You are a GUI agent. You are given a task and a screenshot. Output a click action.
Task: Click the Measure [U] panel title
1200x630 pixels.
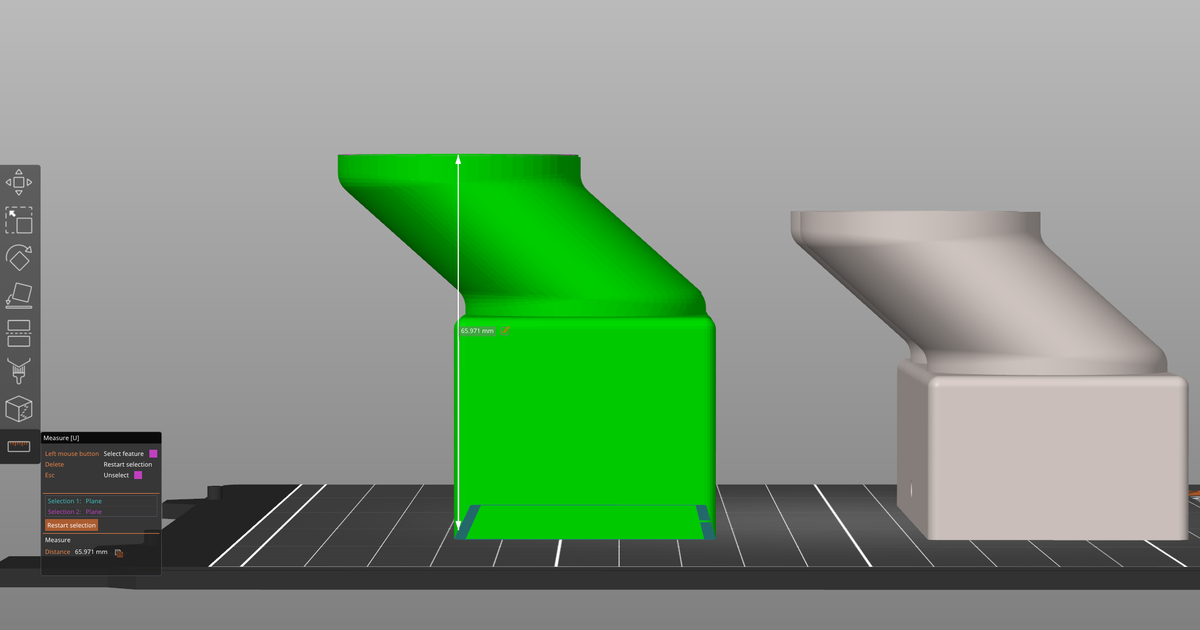point(61,438)
